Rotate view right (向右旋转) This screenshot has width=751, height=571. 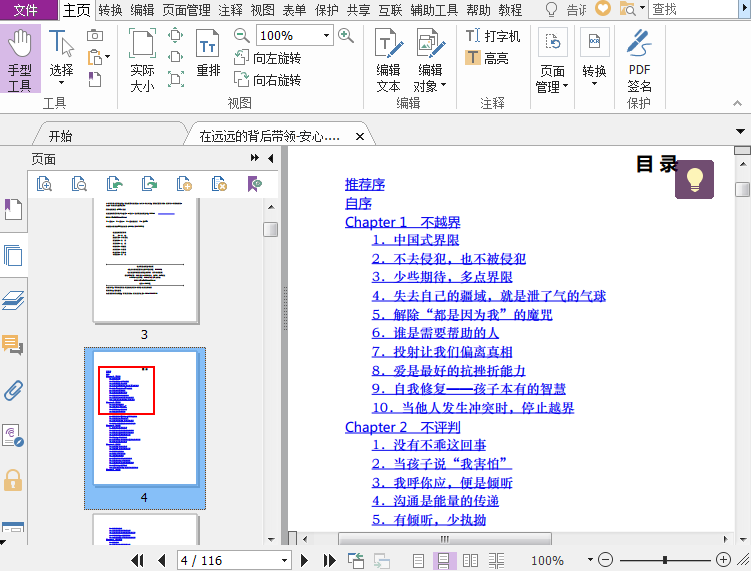(x=268, y=80)
